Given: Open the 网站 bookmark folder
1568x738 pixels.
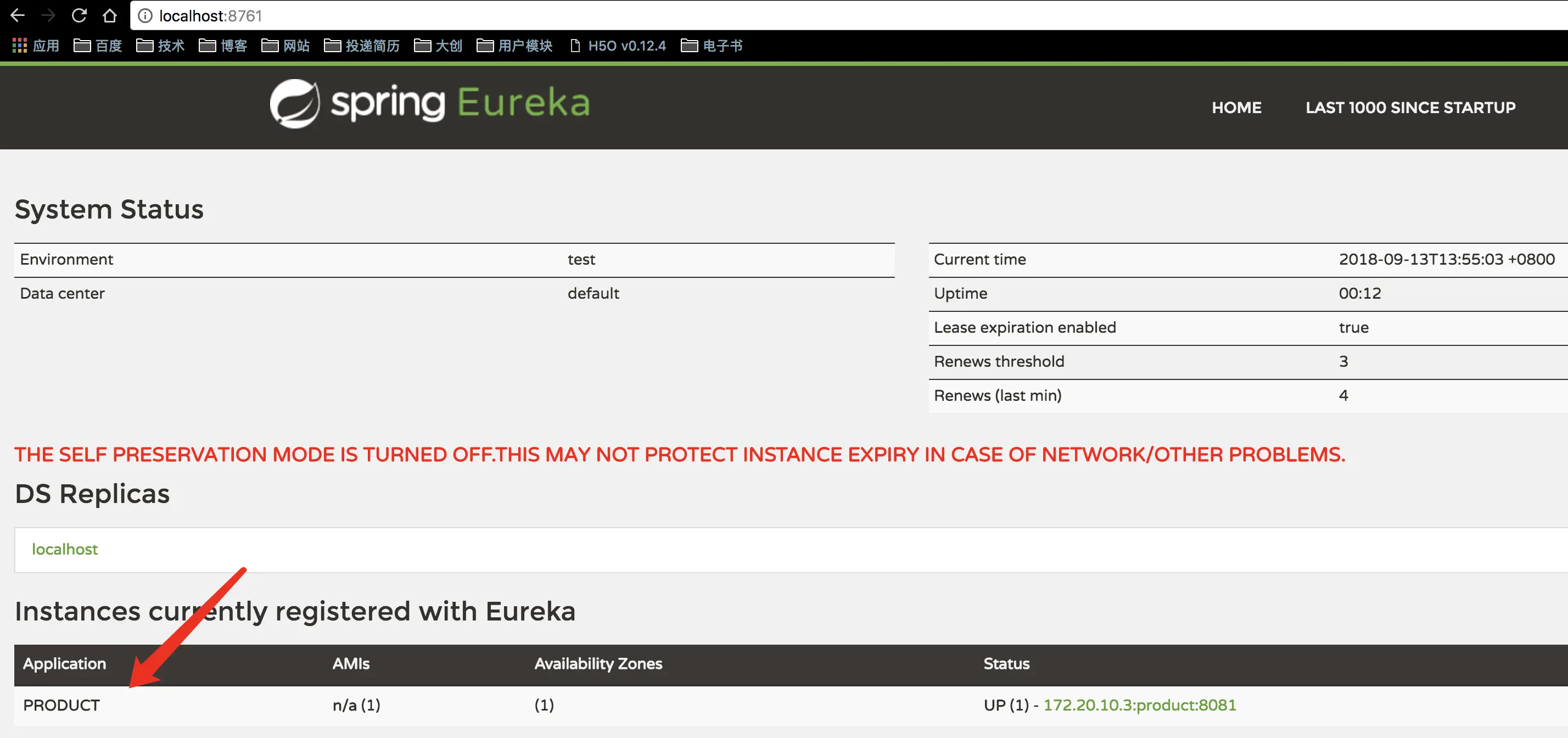Looking at the screenshot, I should 285,46.
